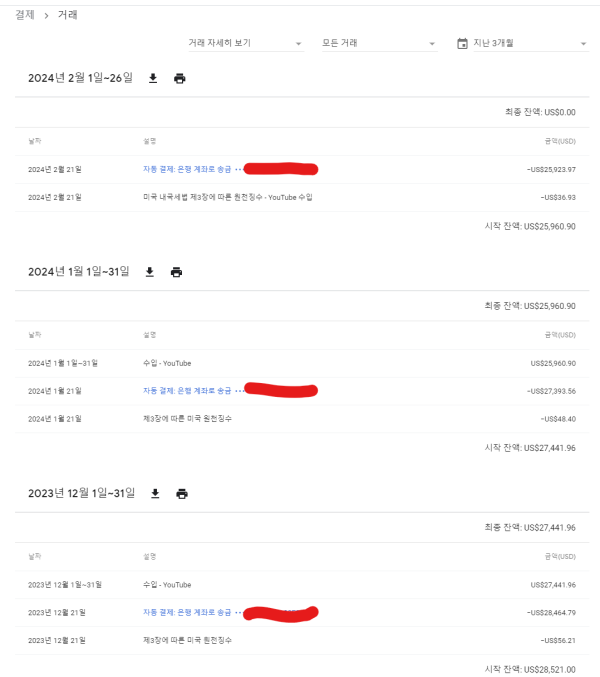Screen dimensions: 600x677
Task: Download the January 2024 statement
Action: coord(150,271)
